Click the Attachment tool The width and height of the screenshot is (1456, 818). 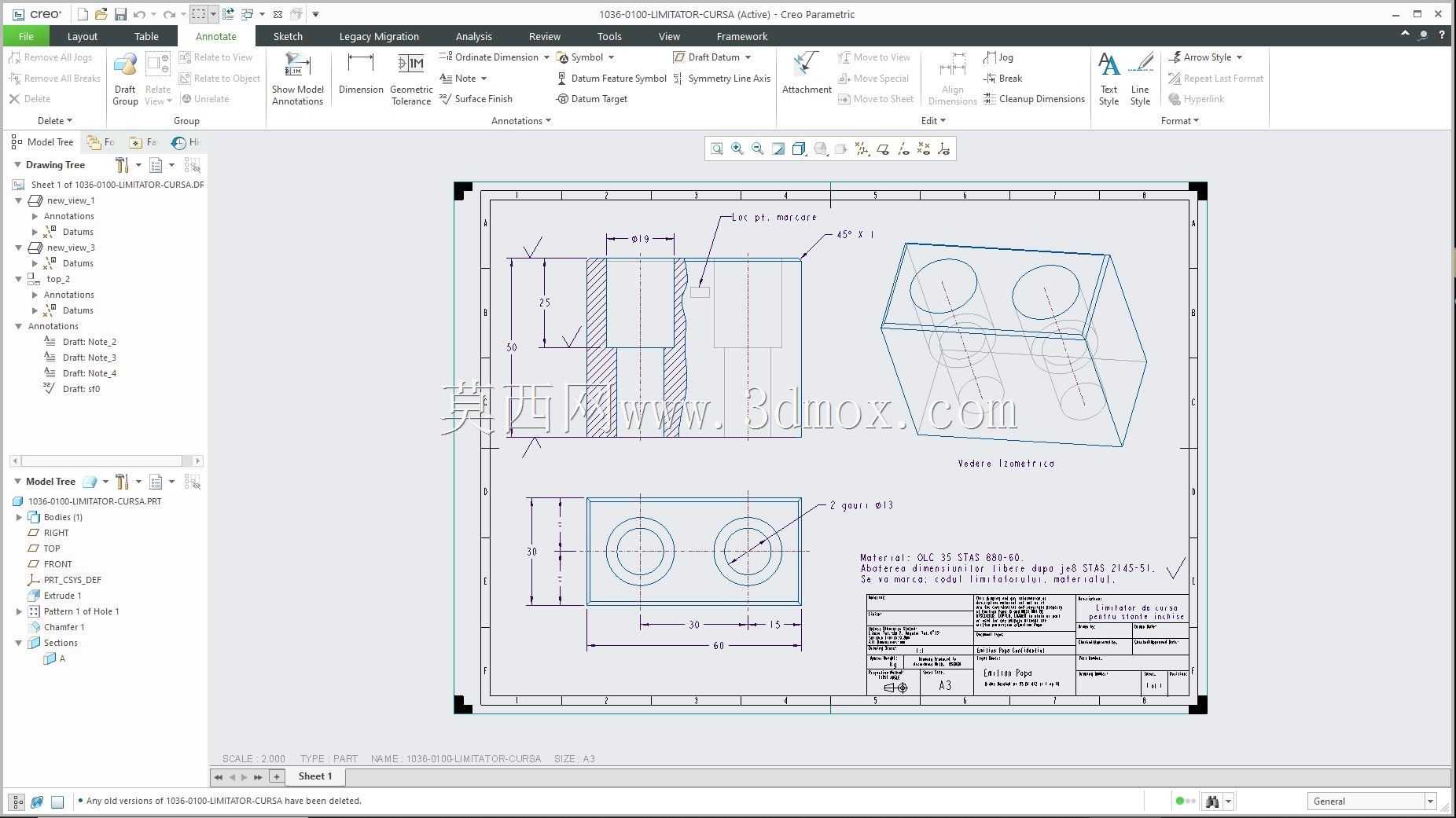807,74
